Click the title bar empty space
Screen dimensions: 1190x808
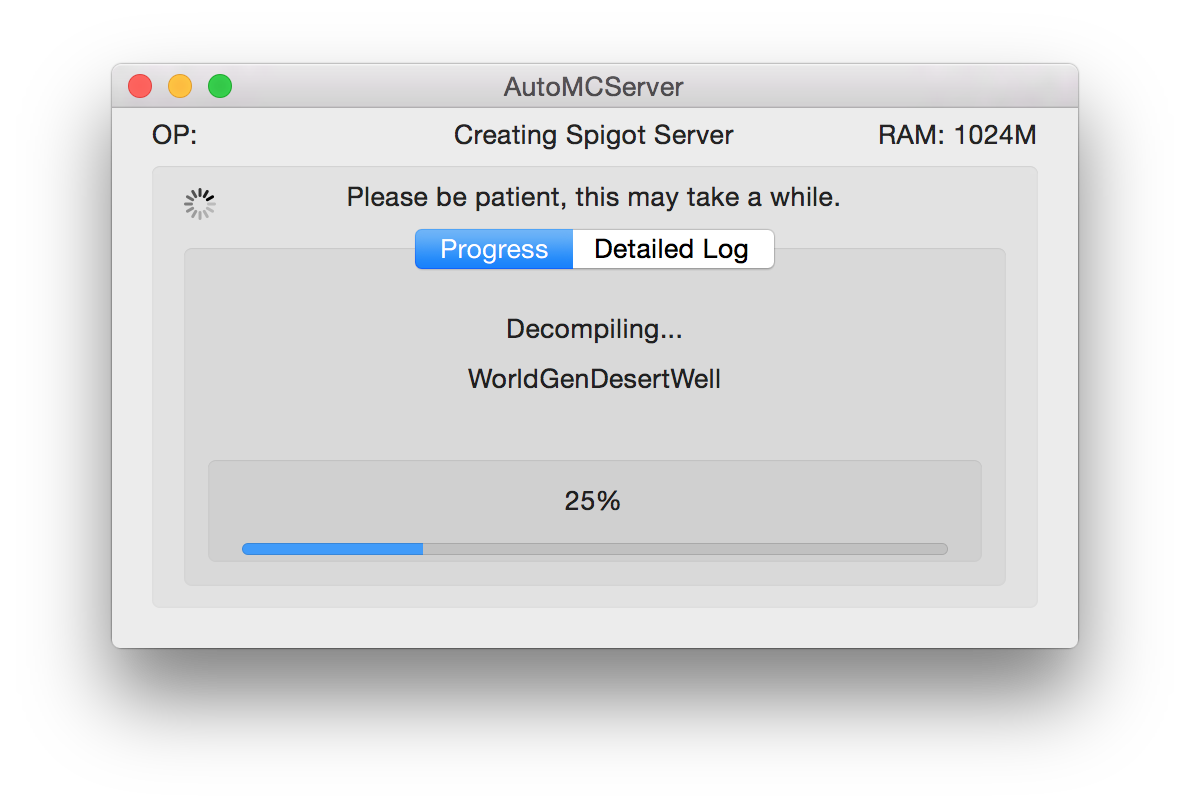[880, 87]
